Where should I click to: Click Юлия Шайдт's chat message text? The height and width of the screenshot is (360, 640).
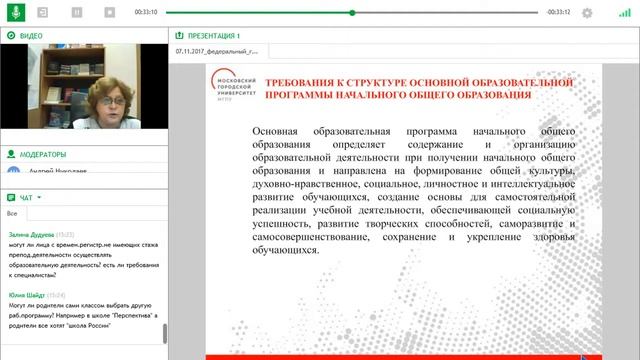[x=83, y=316]
